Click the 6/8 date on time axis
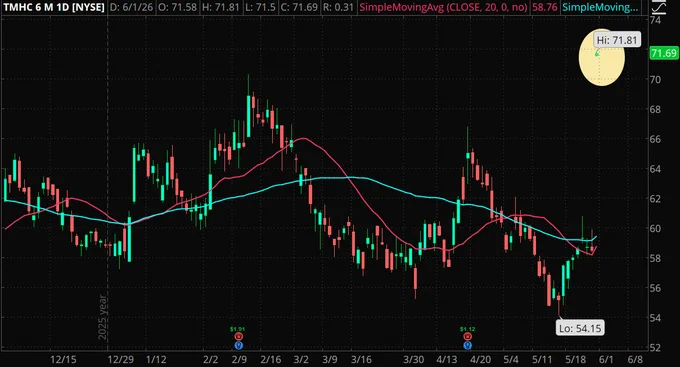This screenshot has width=680, height=367. (x=635, y=360)
